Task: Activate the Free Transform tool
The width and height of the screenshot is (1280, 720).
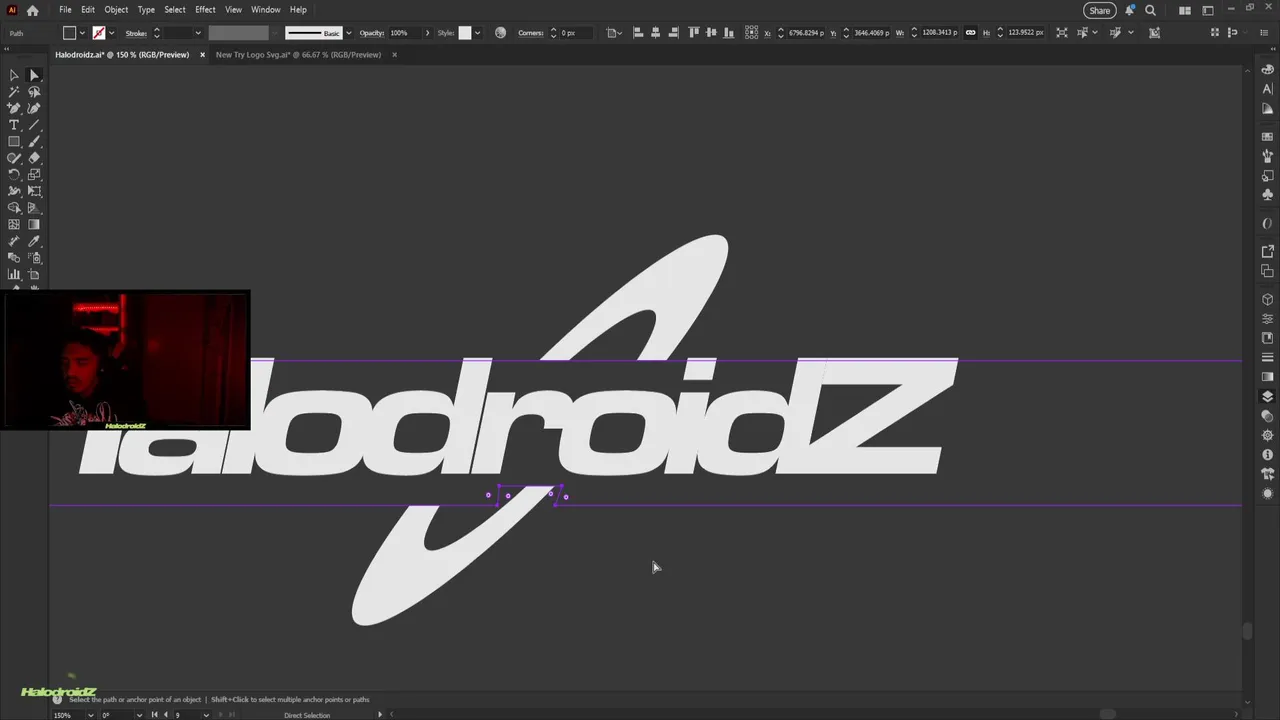Action: click(34, 191)
